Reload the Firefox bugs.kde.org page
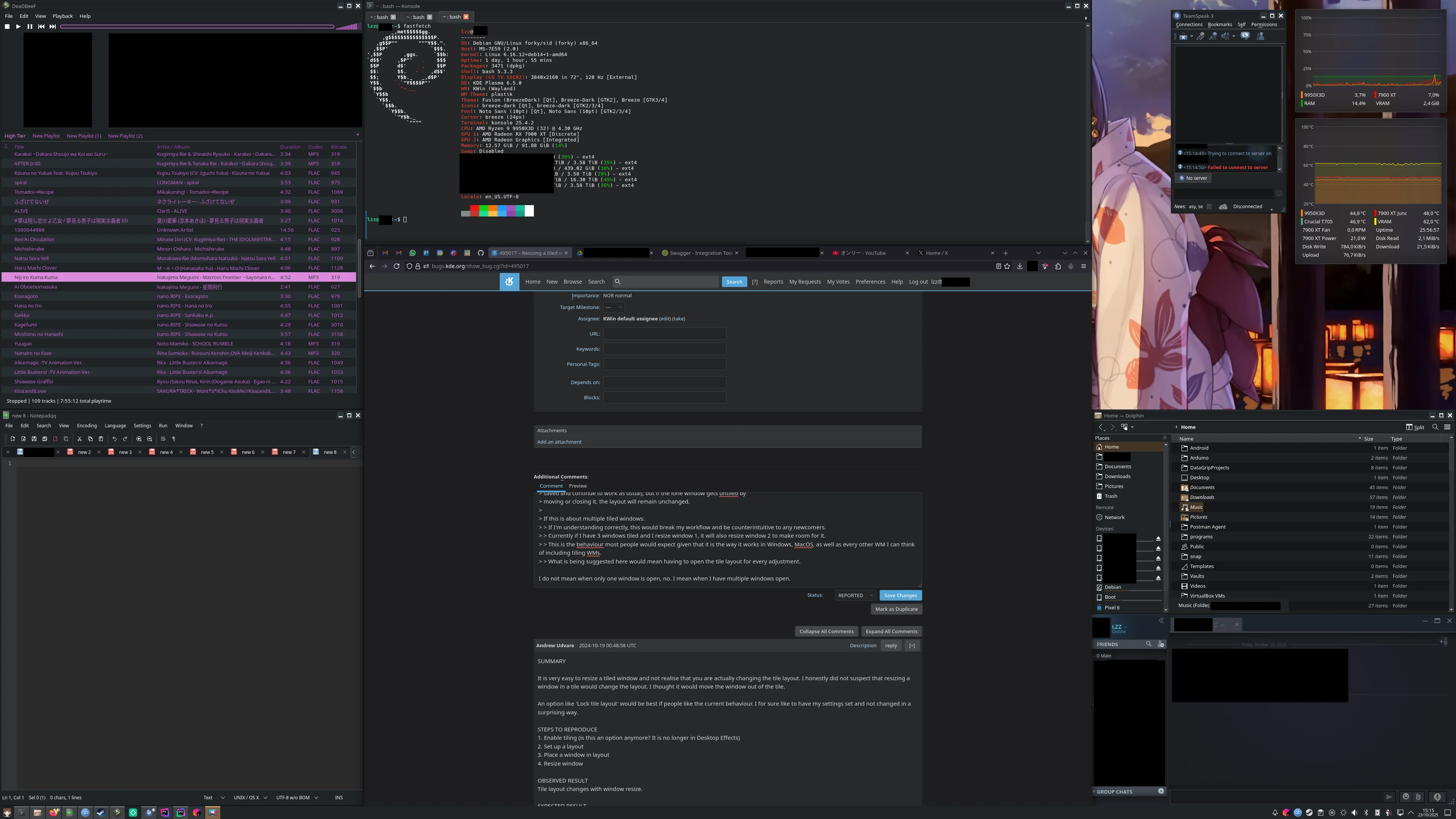This screenshot has width=1456, height=819. (x=396, y=266)
